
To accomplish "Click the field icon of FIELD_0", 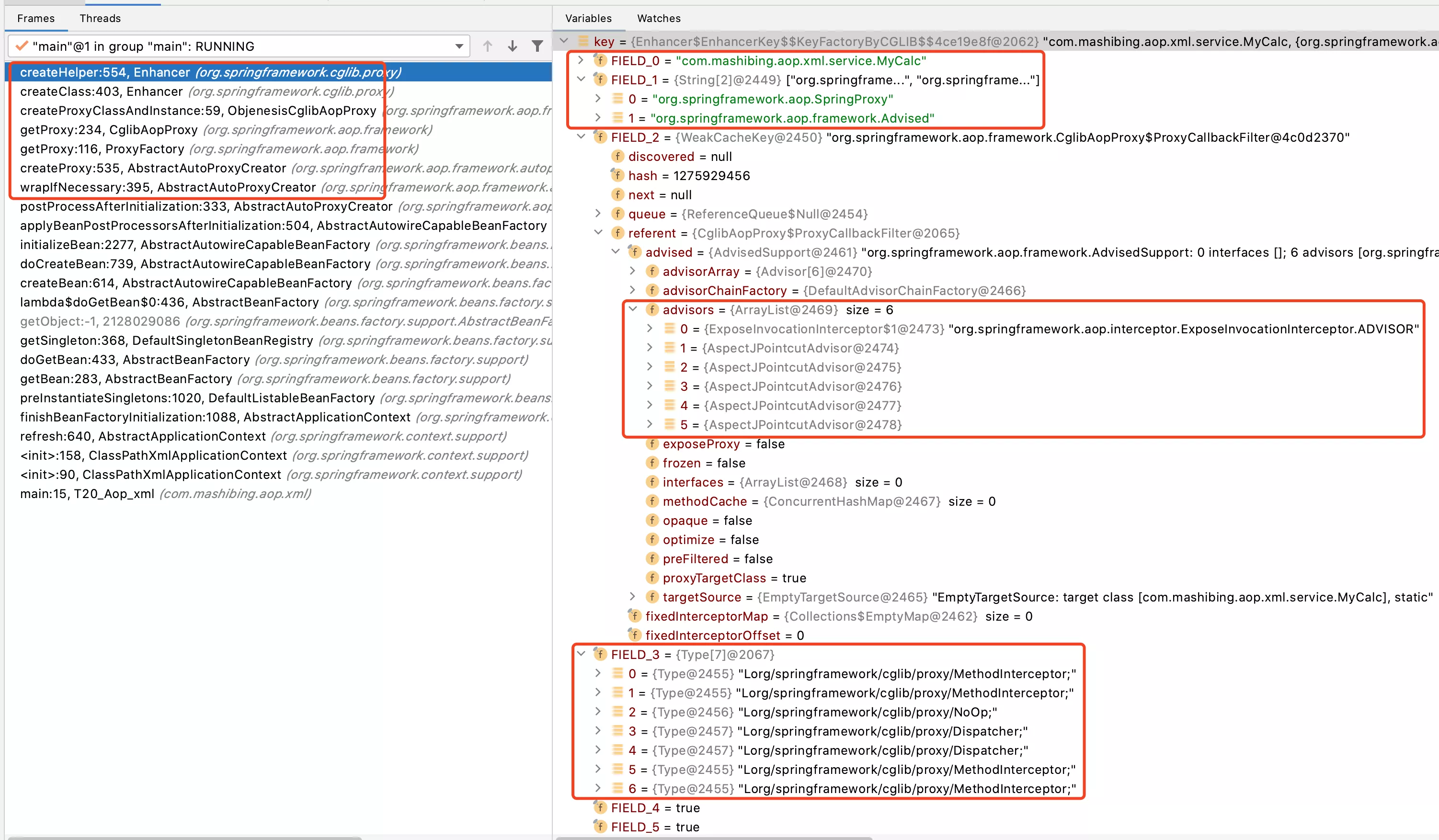I will 600,60.
